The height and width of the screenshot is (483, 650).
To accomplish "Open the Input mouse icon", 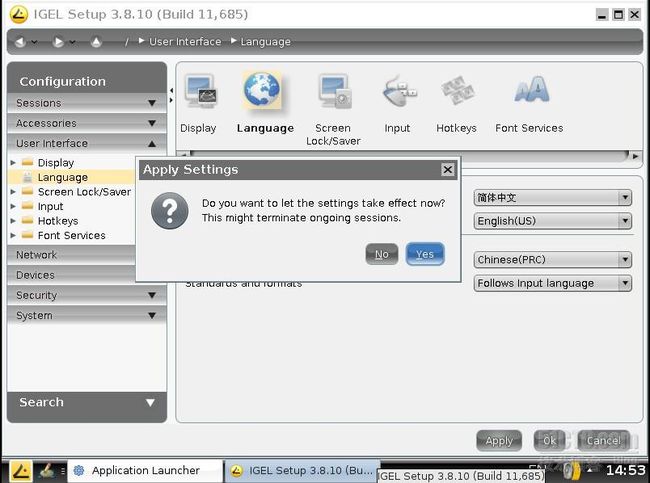I will pos(399,91).
